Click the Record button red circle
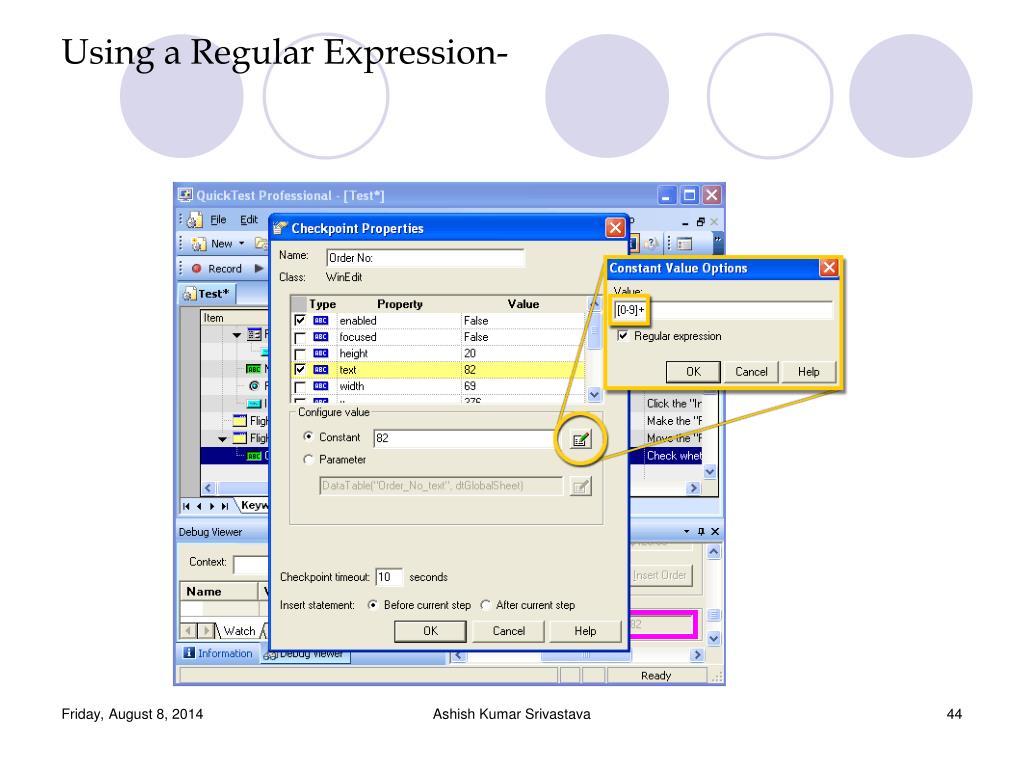Viewport: 1024px width, 768px height. point(197,268)
